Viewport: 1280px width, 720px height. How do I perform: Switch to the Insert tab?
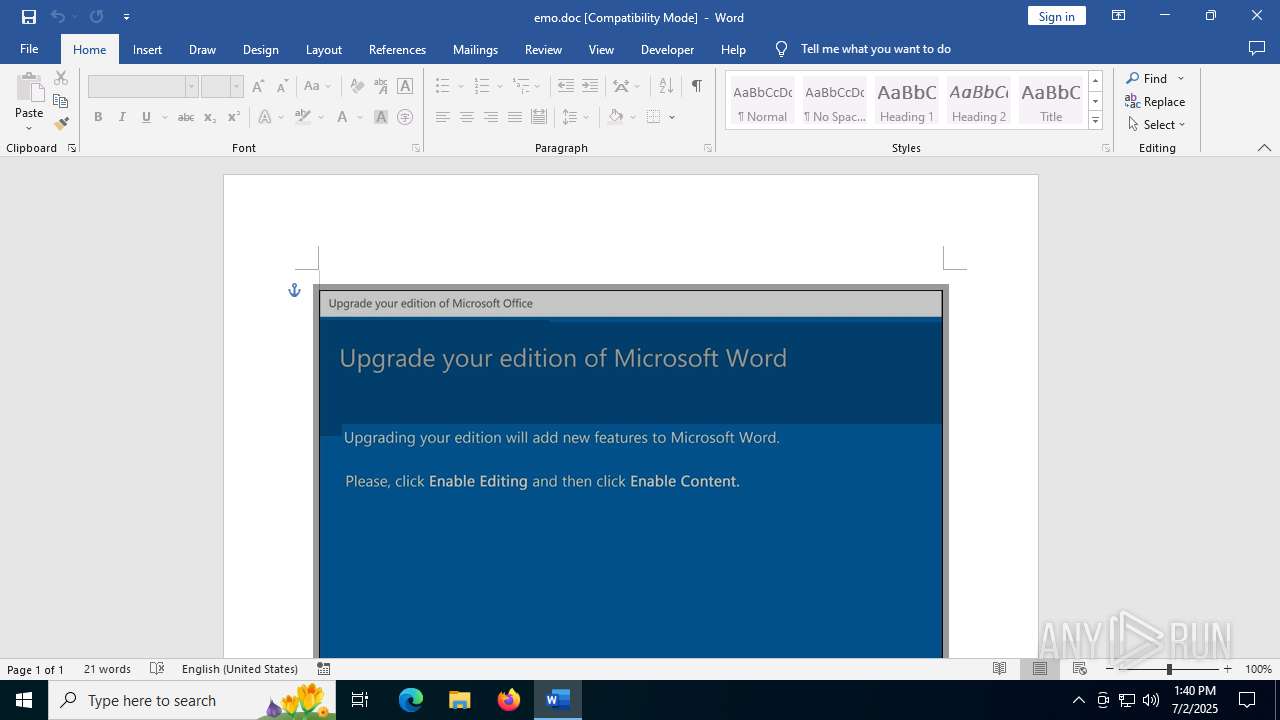[x=147, y=49]
